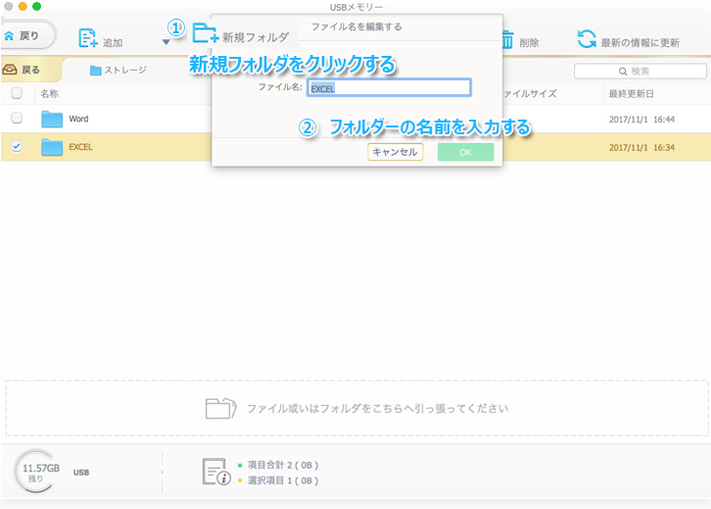Click the 検索 search field
Image resolution: width=711 pixels, height=509 pixels.
point(640,71)
